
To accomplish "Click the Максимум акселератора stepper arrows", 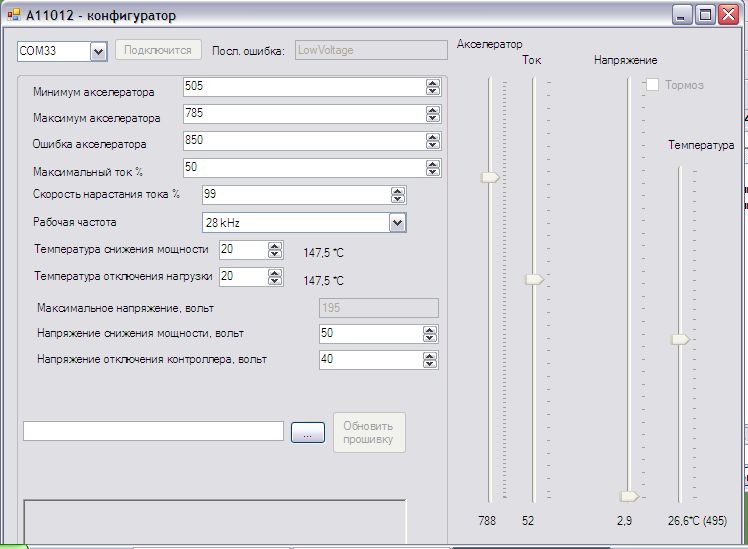I will point(432,114).
